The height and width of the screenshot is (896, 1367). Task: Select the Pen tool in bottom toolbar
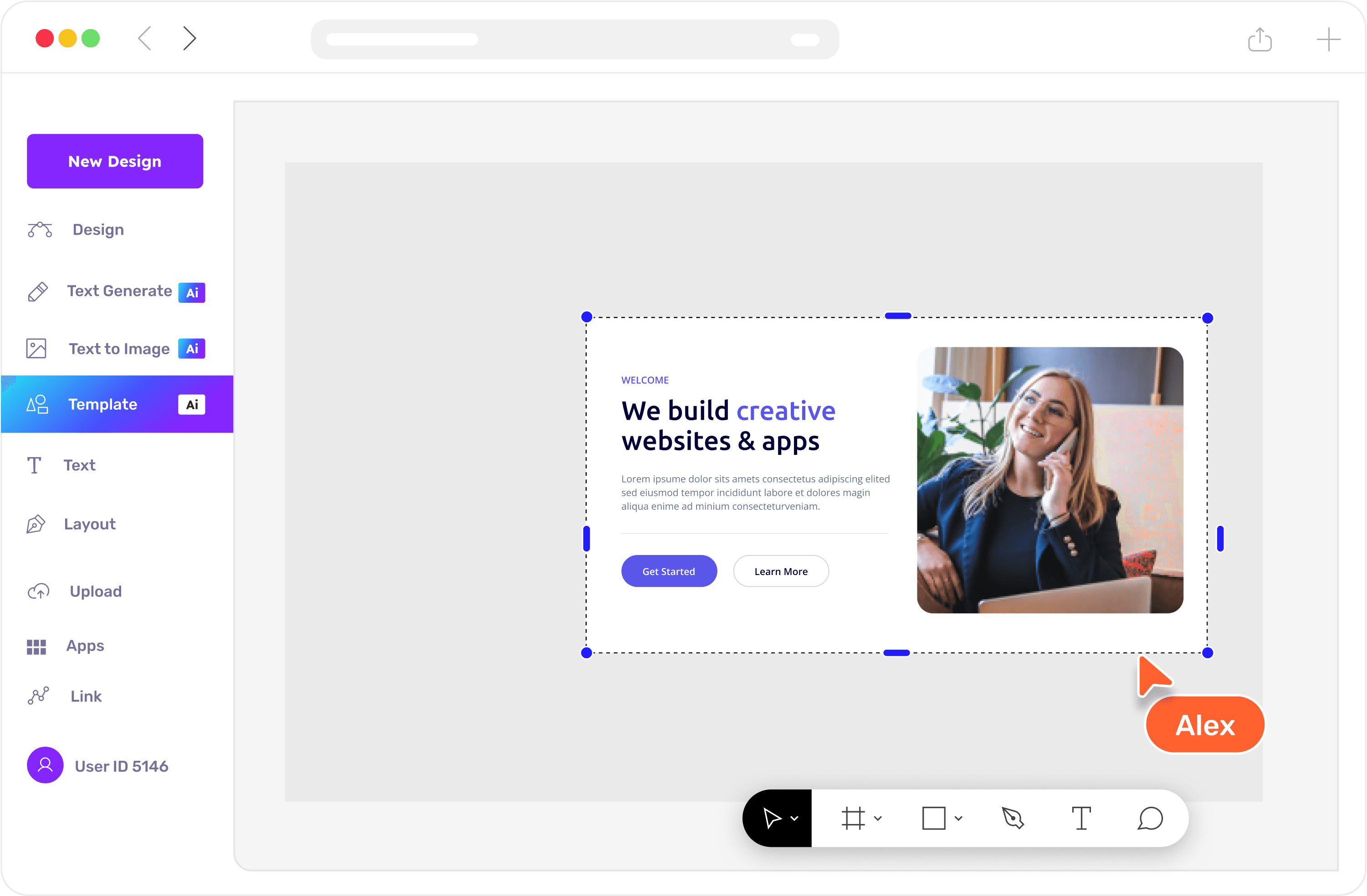click(1013, 818)
